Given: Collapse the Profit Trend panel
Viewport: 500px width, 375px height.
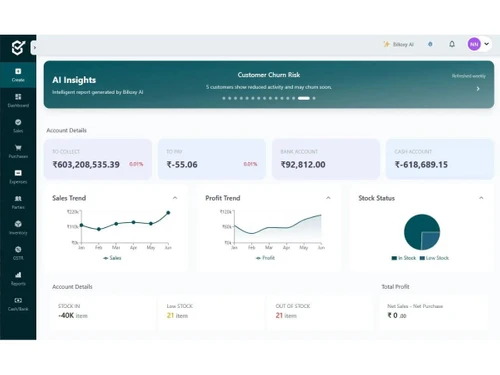Looking at the screenshot, I should point(328,198).
